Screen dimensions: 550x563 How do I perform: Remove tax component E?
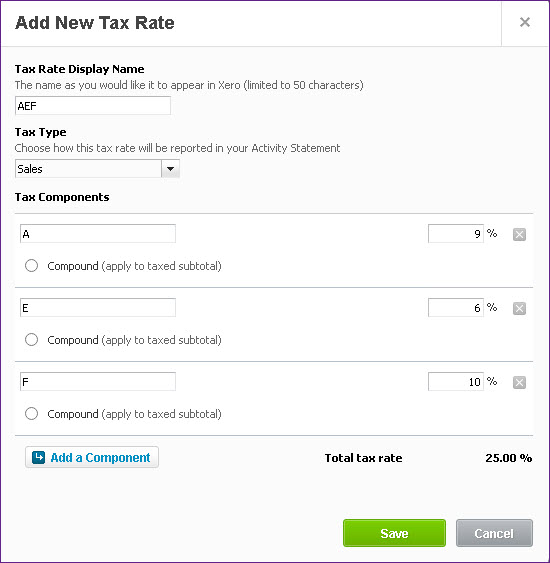pos(519,308)
